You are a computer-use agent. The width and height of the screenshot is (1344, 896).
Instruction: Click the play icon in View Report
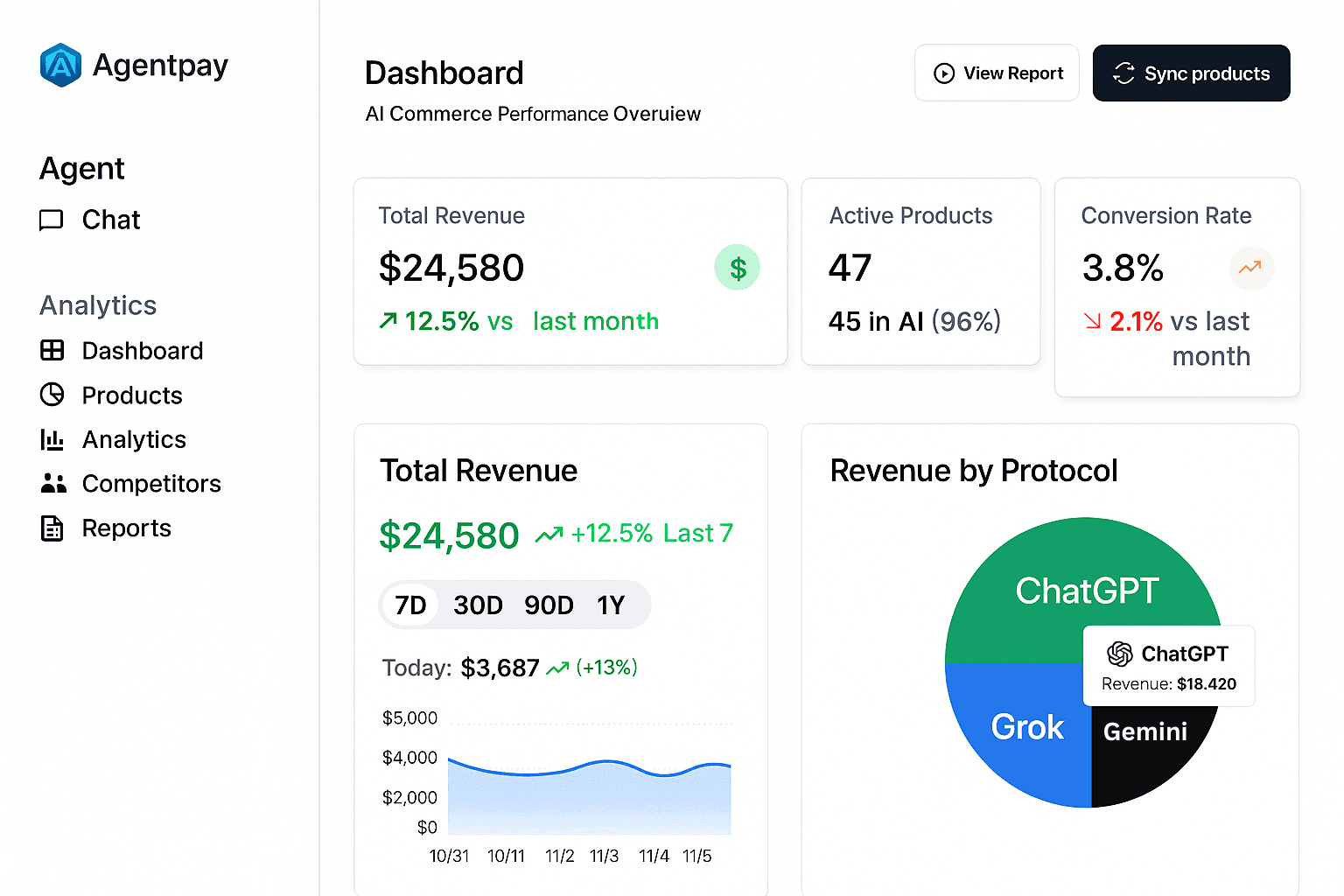coord(944,73)
